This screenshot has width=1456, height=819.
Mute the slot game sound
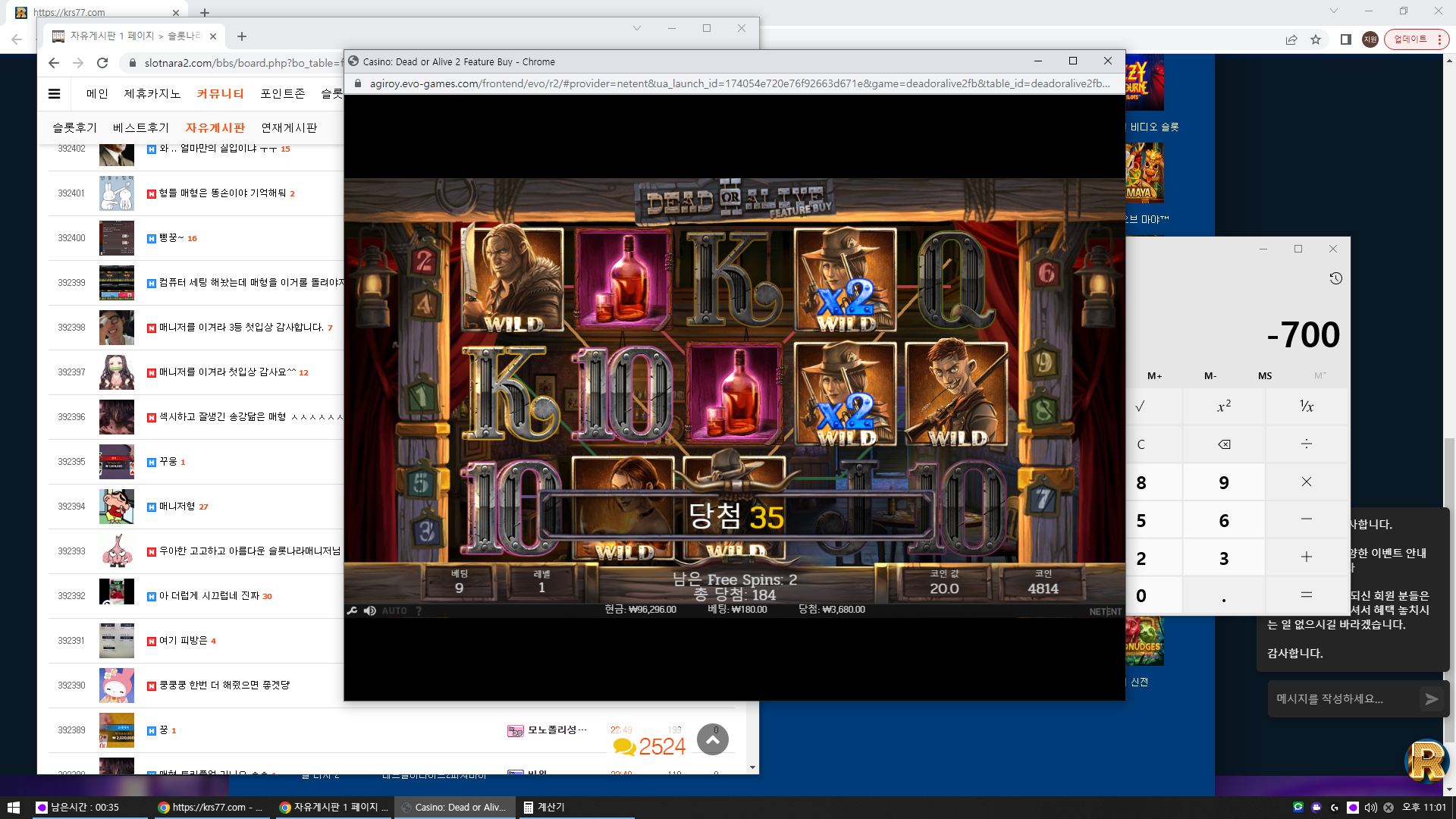370,610
